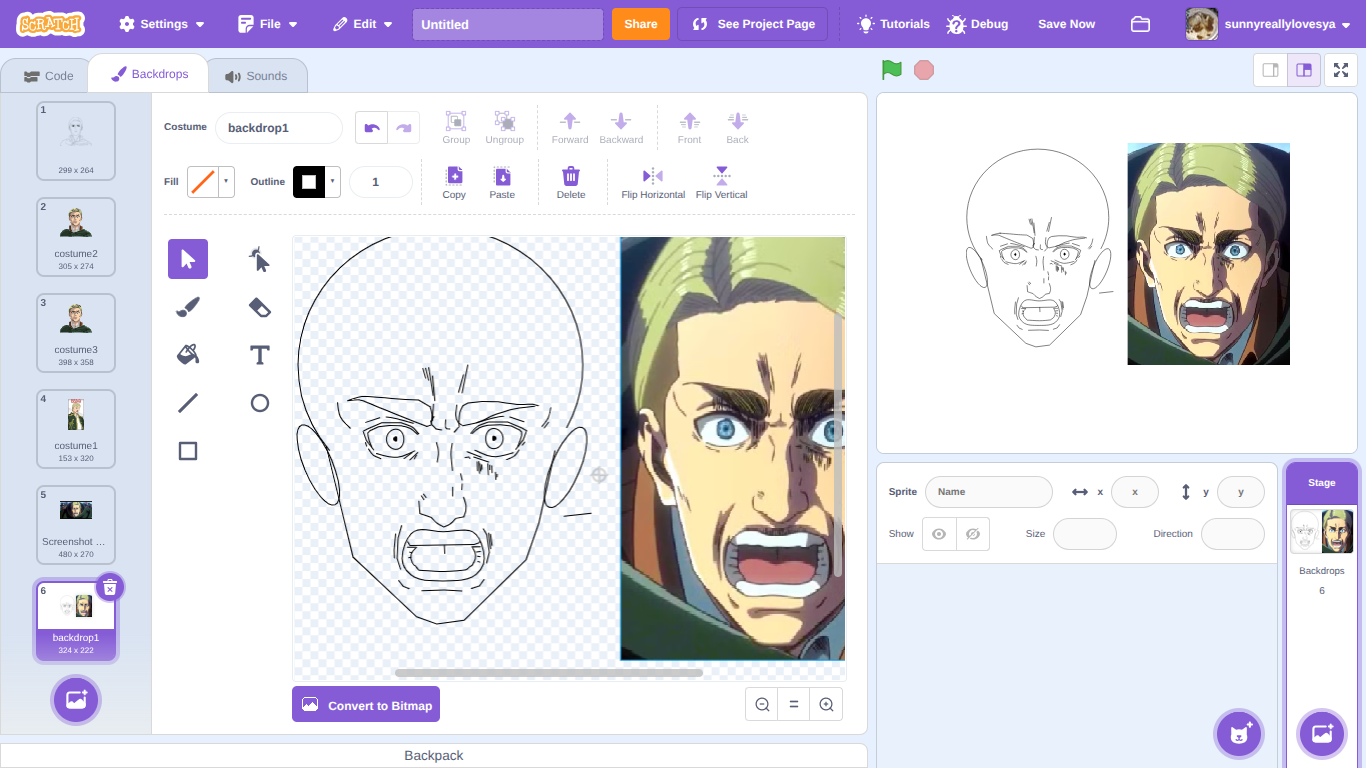Ungroup the selected shapes
Screen dimensions: 1366x768
coord(504,128)
